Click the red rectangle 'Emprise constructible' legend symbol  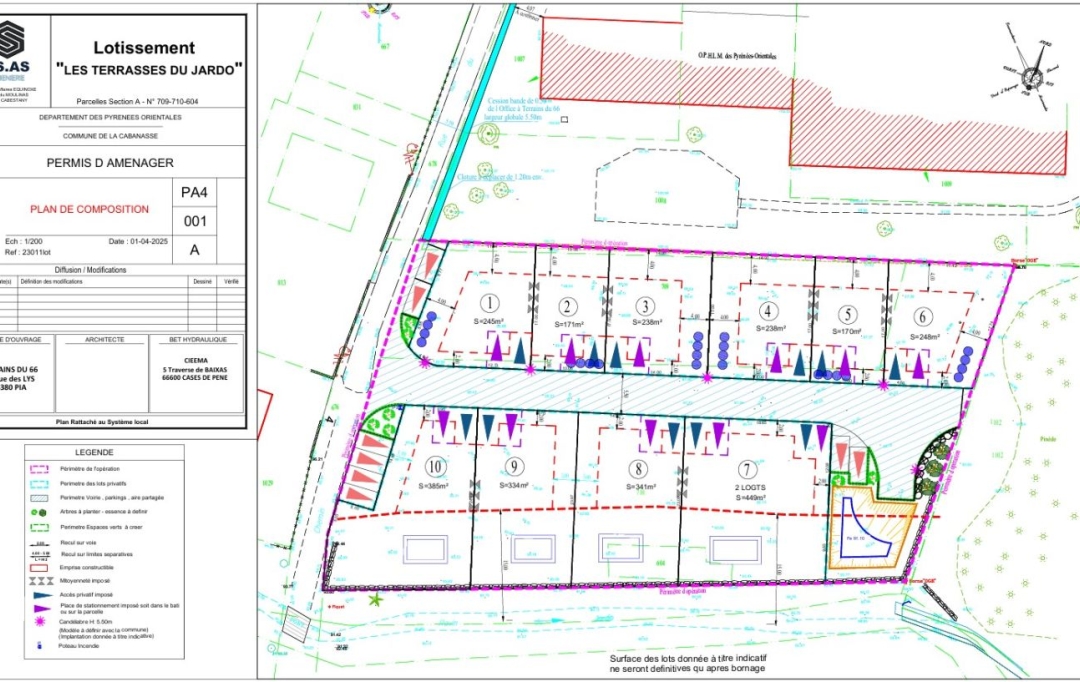point(39,568)
